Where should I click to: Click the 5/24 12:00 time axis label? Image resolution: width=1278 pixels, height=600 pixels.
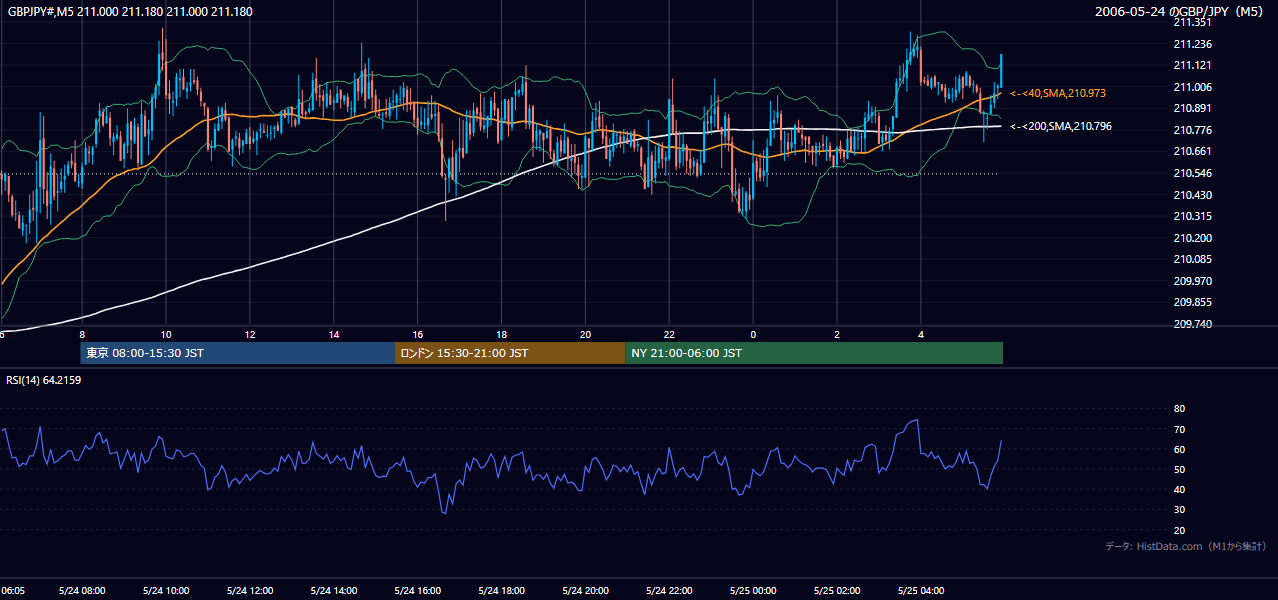click(x=250, y=591)
